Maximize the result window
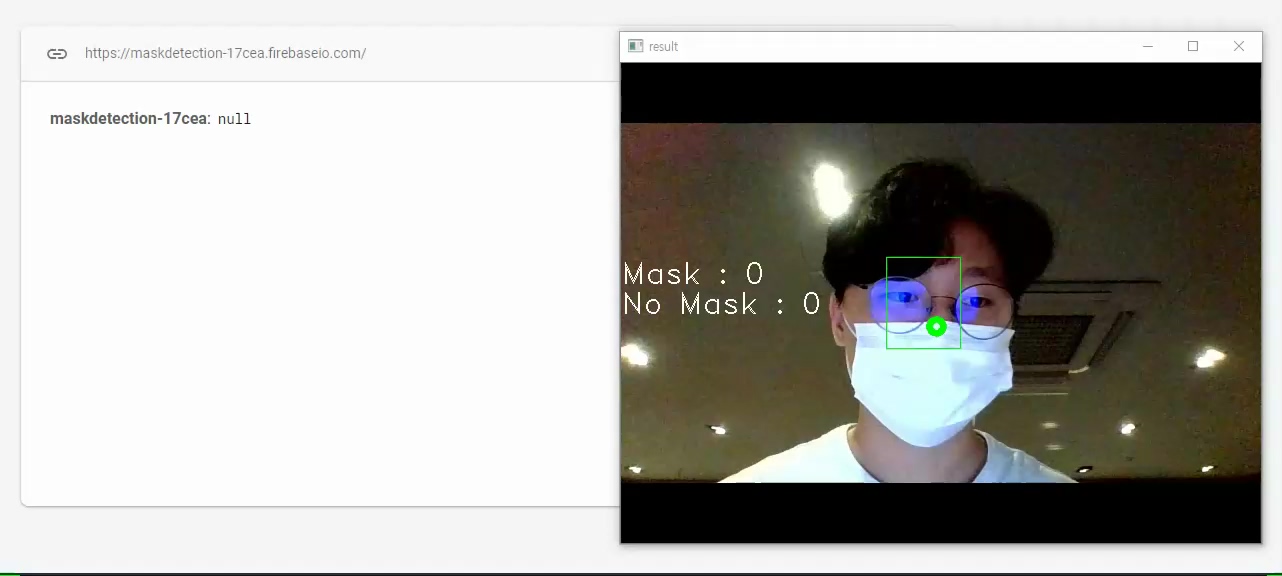 click(x=1193, y=46)
